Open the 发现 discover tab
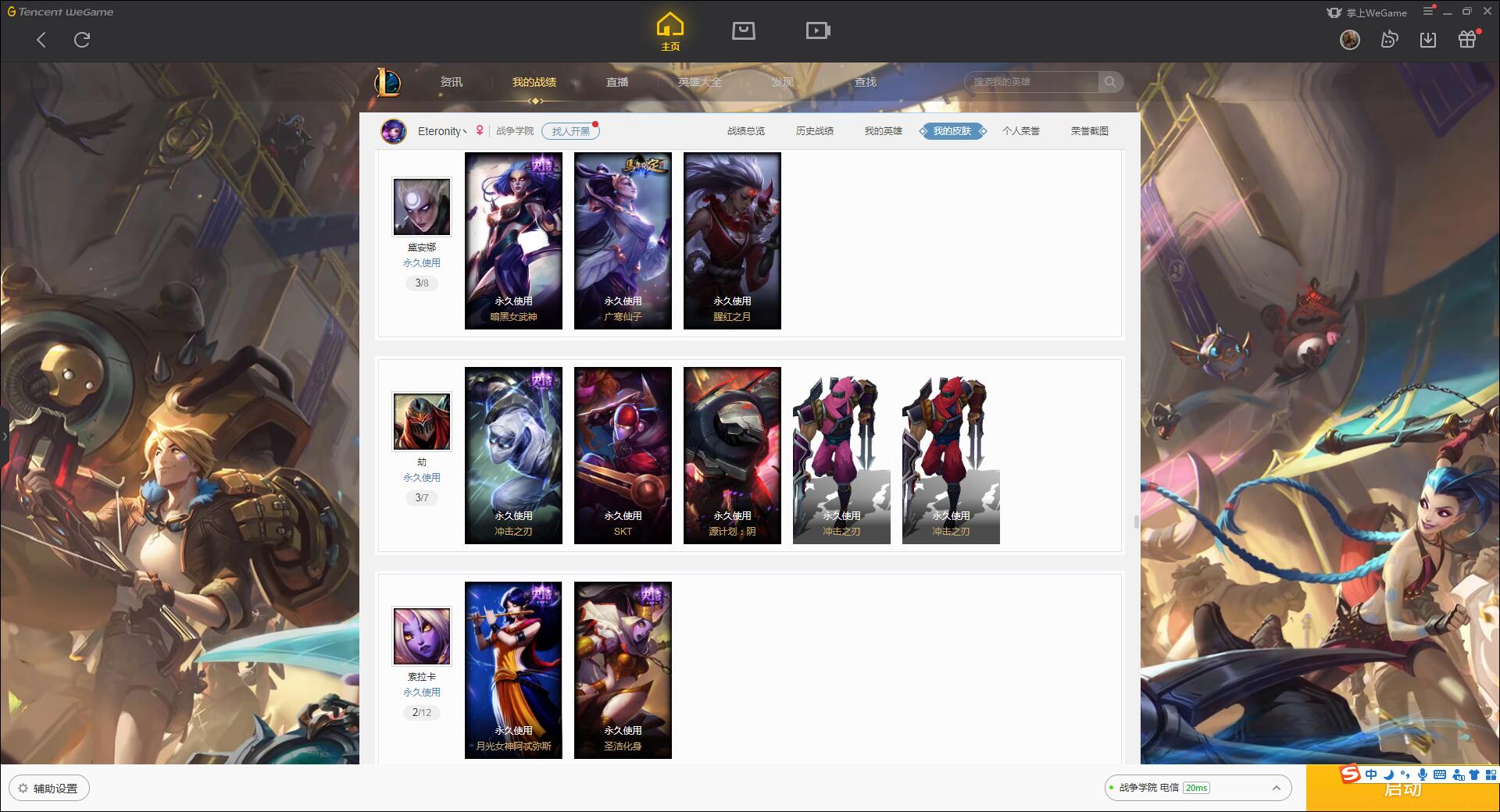The width and height of the screenshot is (1500, 812). coord(783,82)
